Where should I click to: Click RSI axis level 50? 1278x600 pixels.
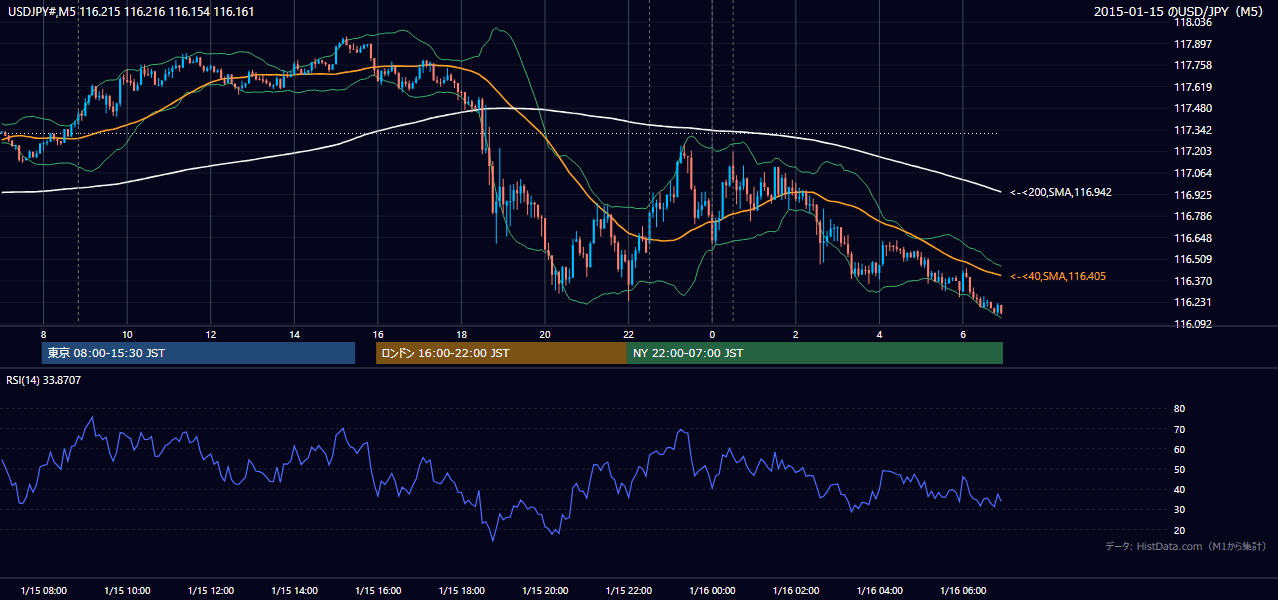tap(1179, 469)
